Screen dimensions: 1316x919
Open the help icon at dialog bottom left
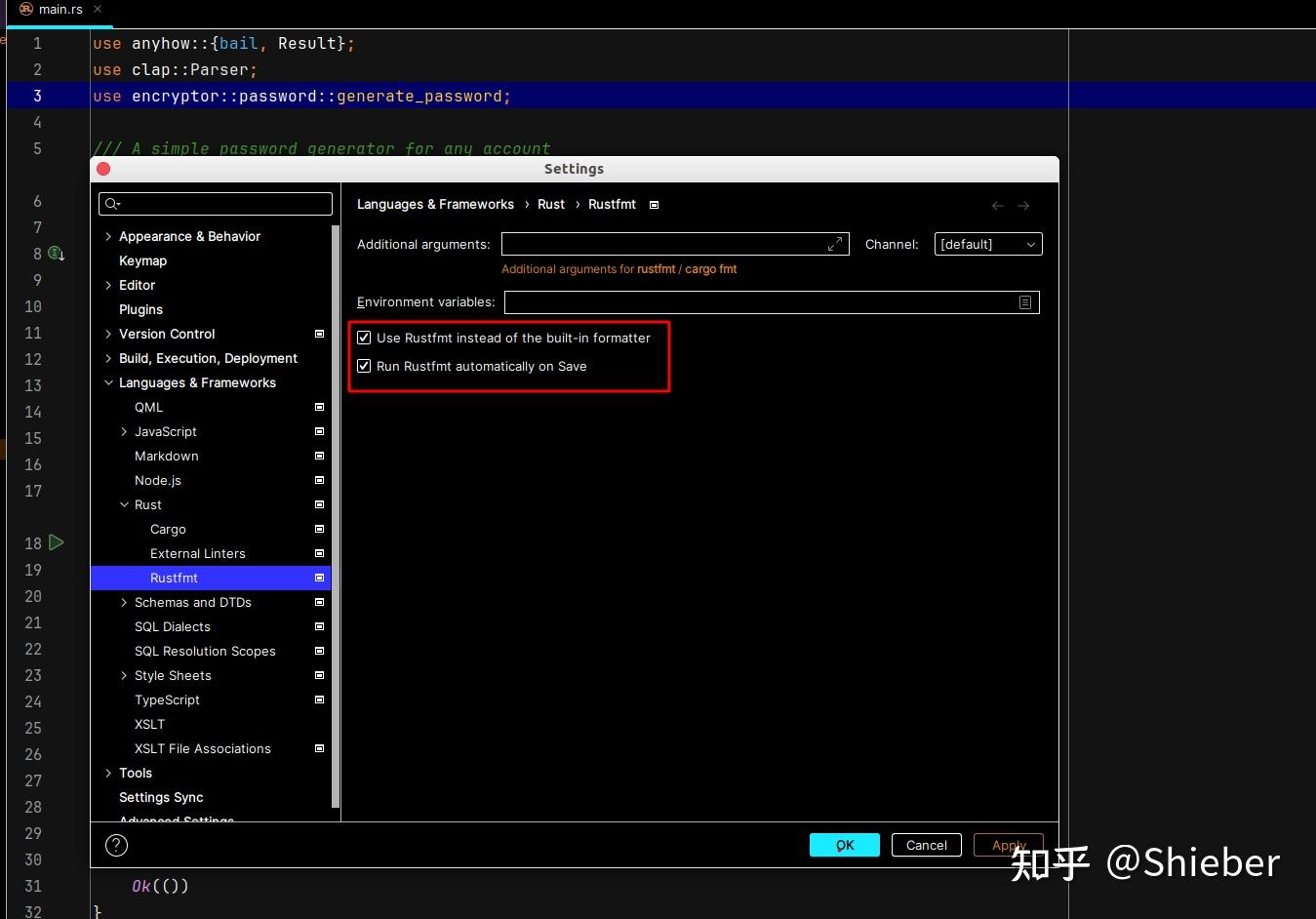[116, 845]
